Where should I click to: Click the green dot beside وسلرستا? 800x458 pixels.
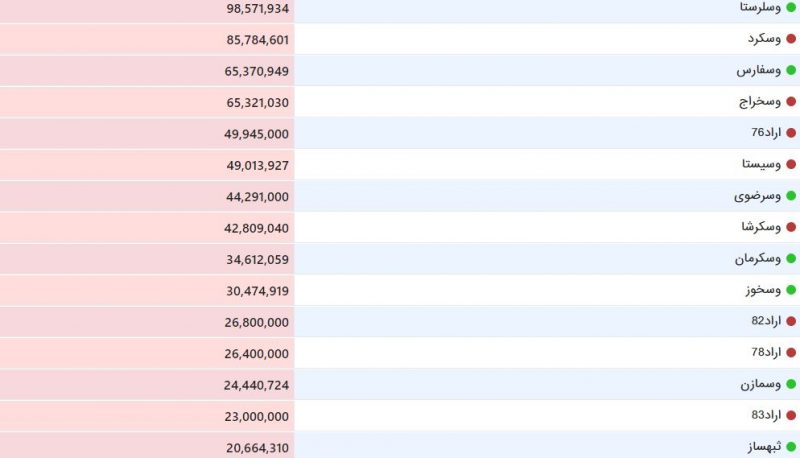791,7
